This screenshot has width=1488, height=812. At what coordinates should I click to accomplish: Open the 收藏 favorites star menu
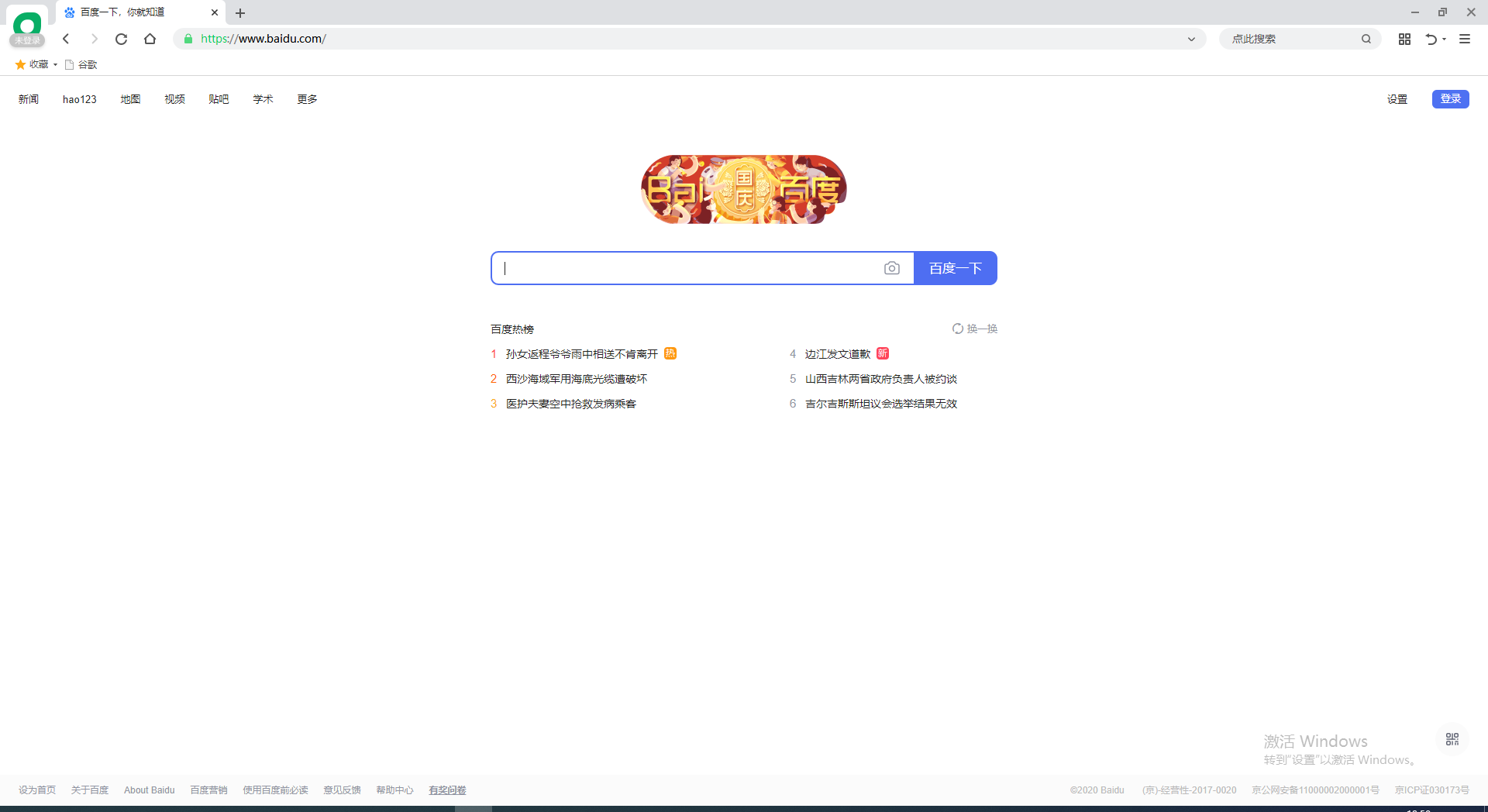[x=36, y=64]
